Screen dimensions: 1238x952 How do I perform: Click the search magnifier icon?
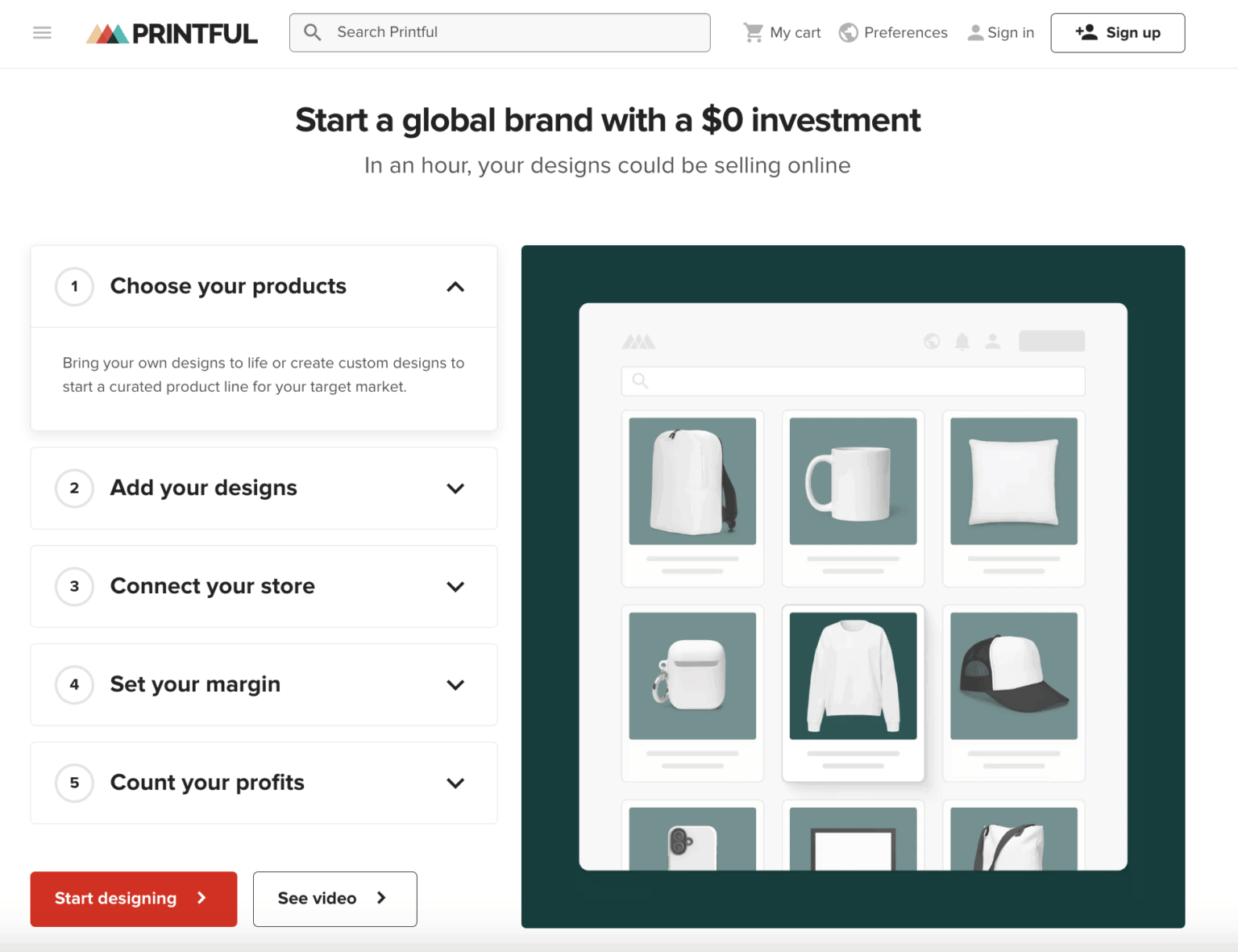[313, 32]
